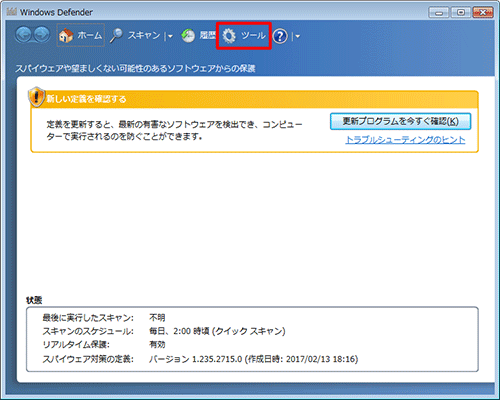Minimize the Windows Defender window

coord(439,13)
